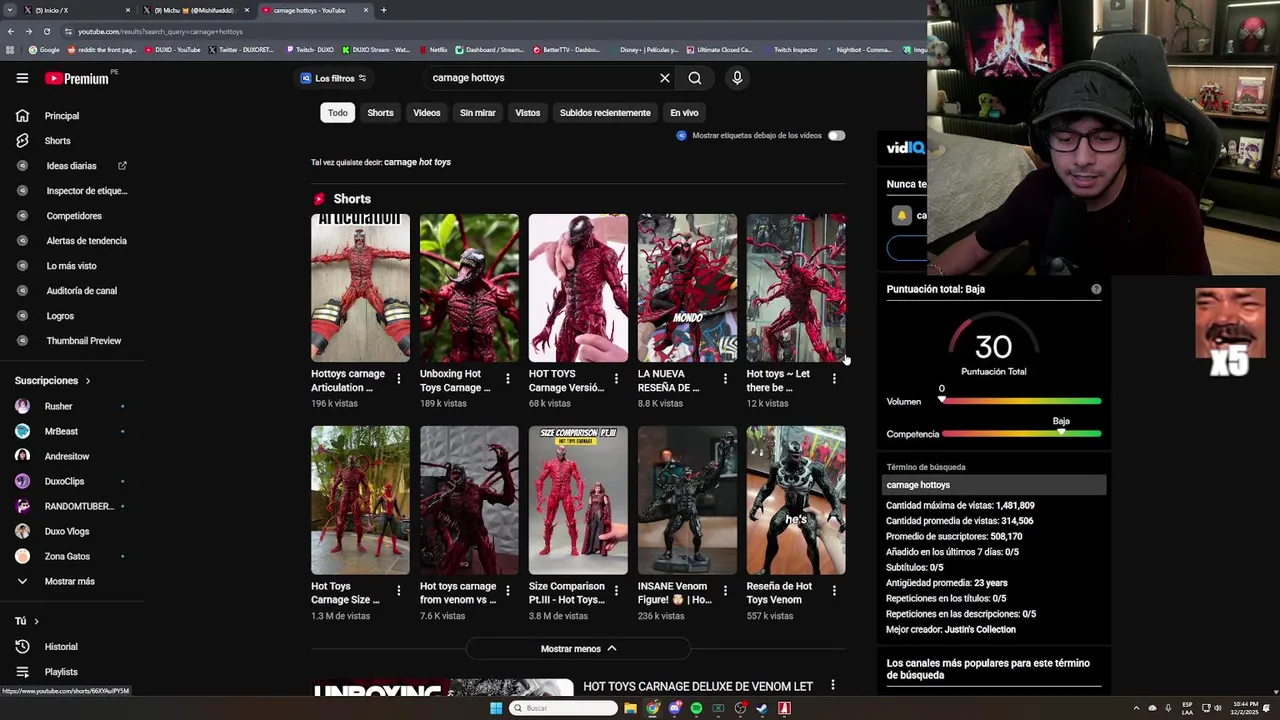Screen dimensions: 1280x720
Task: Open Thumbnail Preview in sidebar
Action: tap(83, 341)
